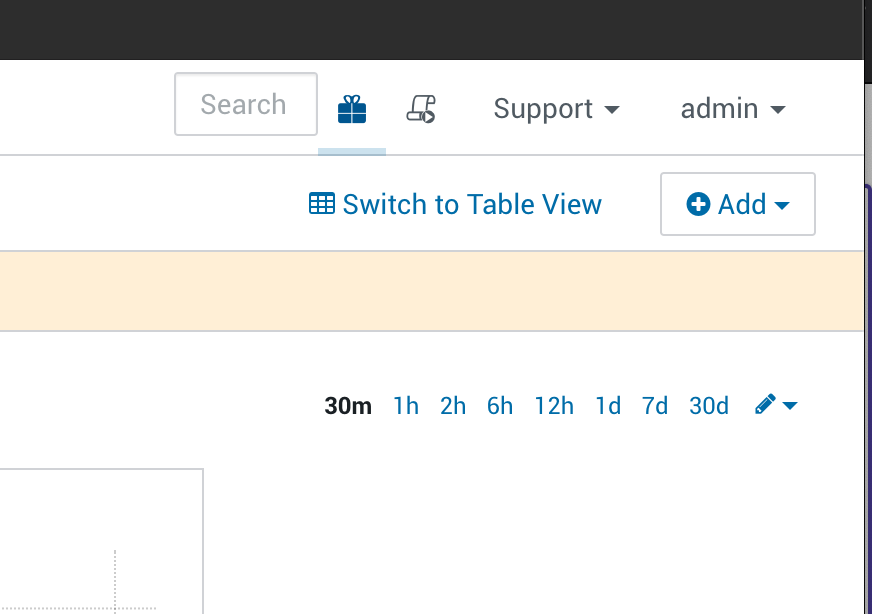Image resolution: width=872 pixels, height=614 pixels.
Task: Select the 12h time range
Action: pos(554,405)
